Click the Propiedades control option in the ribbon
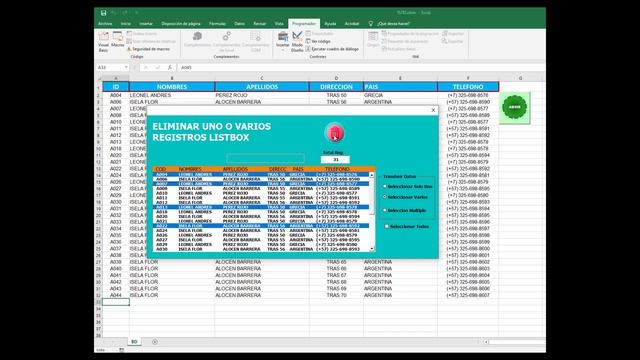The height and width of the screenshot is (360, 640). (320, 33)
